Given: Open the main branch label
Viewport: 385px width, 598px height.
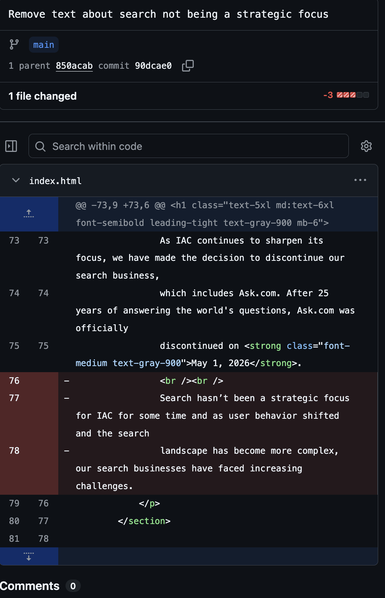Looking at the screenshot, I should click(x=43, y=45).
